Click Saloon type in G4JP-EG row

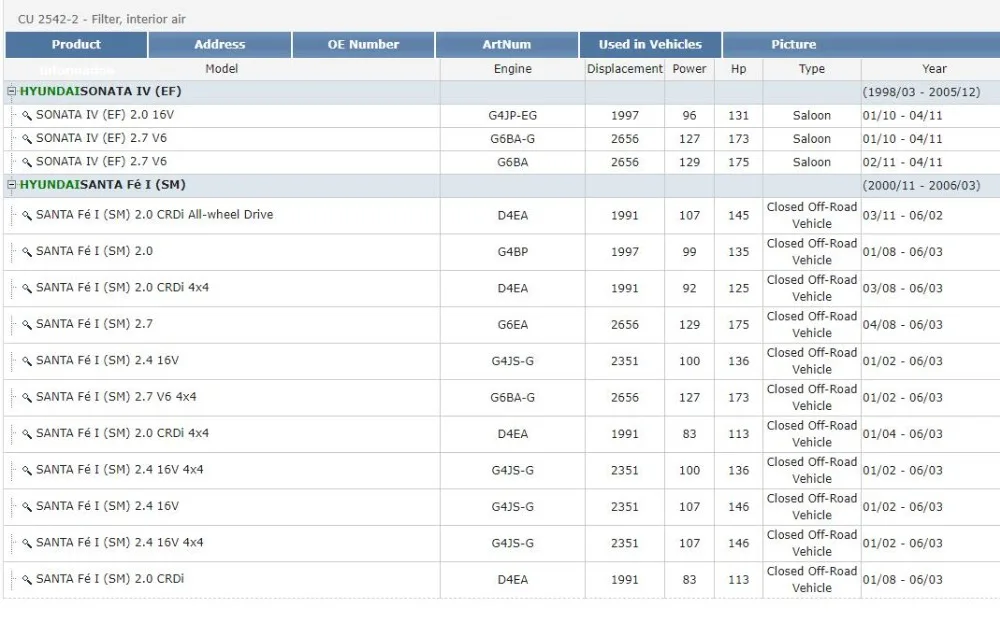coord(811,115)
